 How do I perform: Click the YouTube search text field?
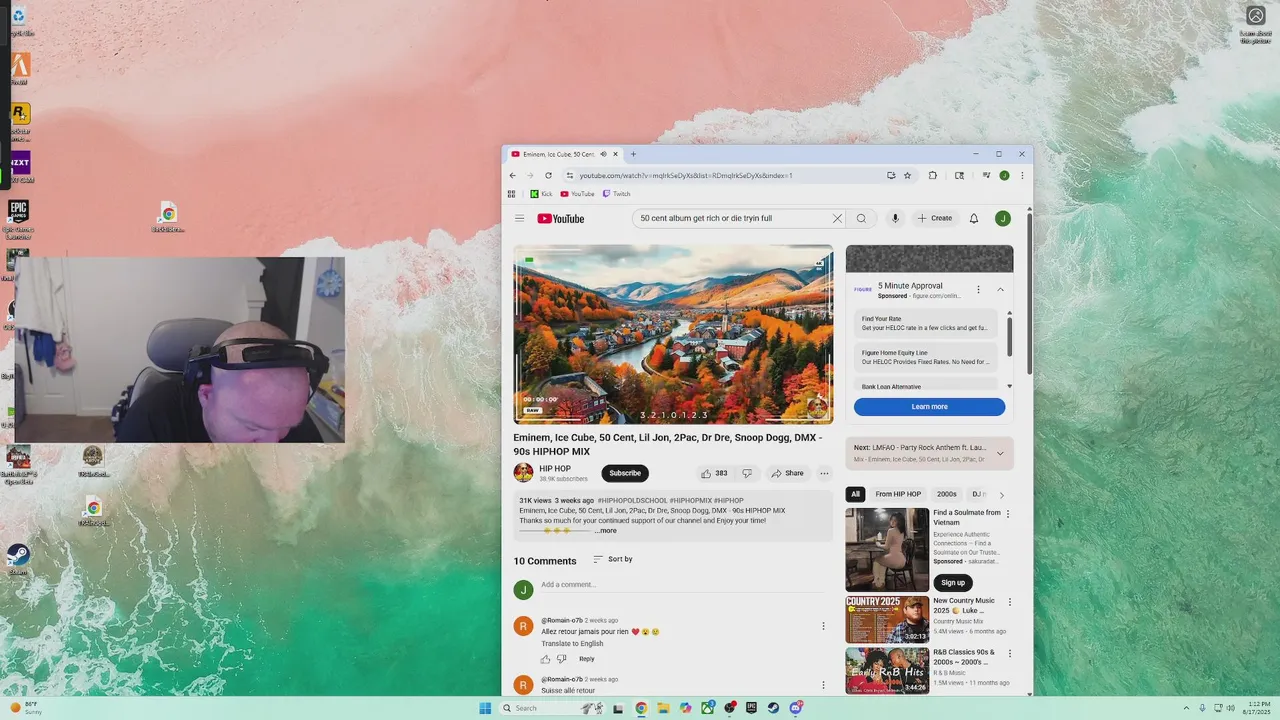pos(733,218)
